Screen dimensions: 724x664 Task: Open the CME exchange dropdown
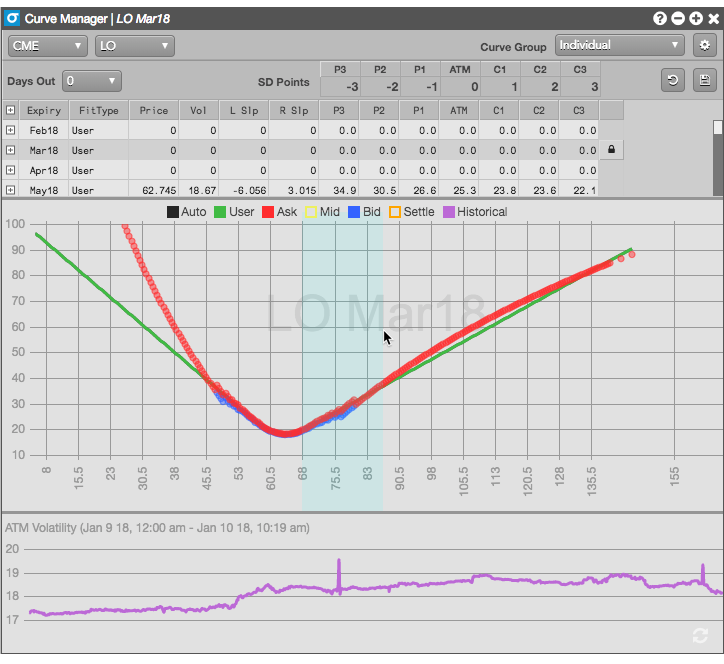pos(48,46)
